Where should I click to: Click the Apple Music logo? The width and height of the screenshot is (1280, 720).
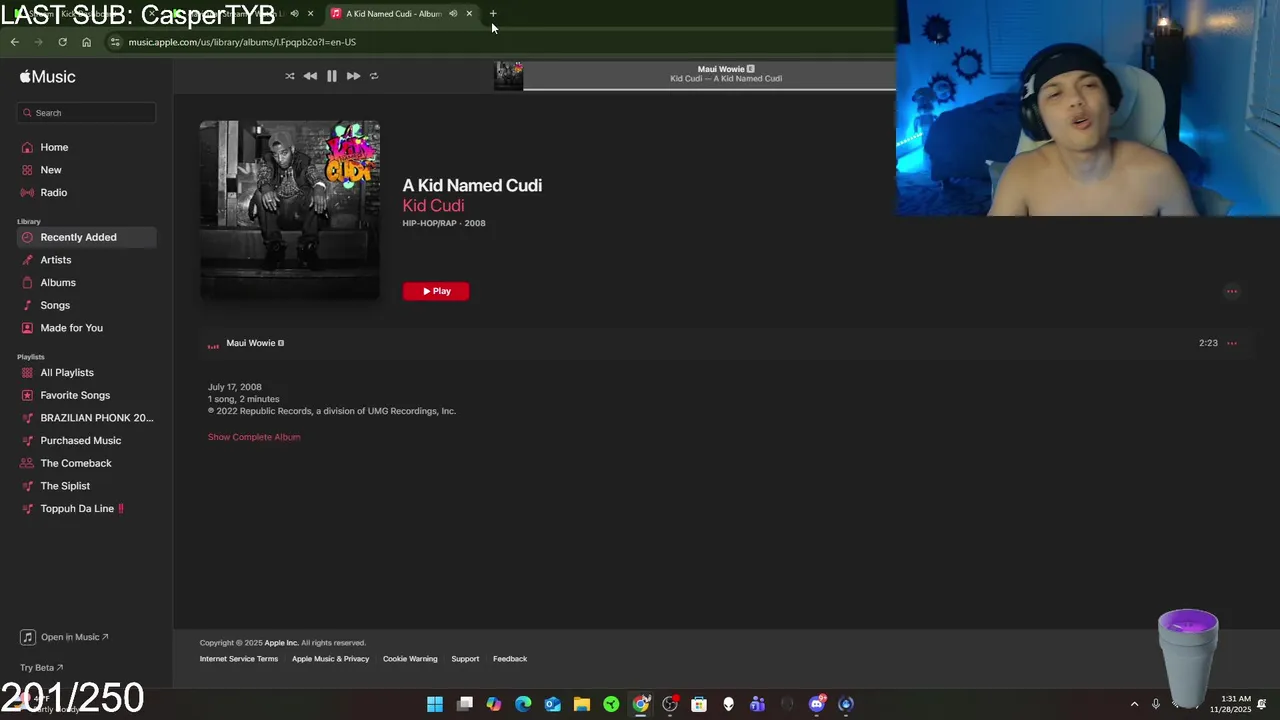click(x=47, y=77)
